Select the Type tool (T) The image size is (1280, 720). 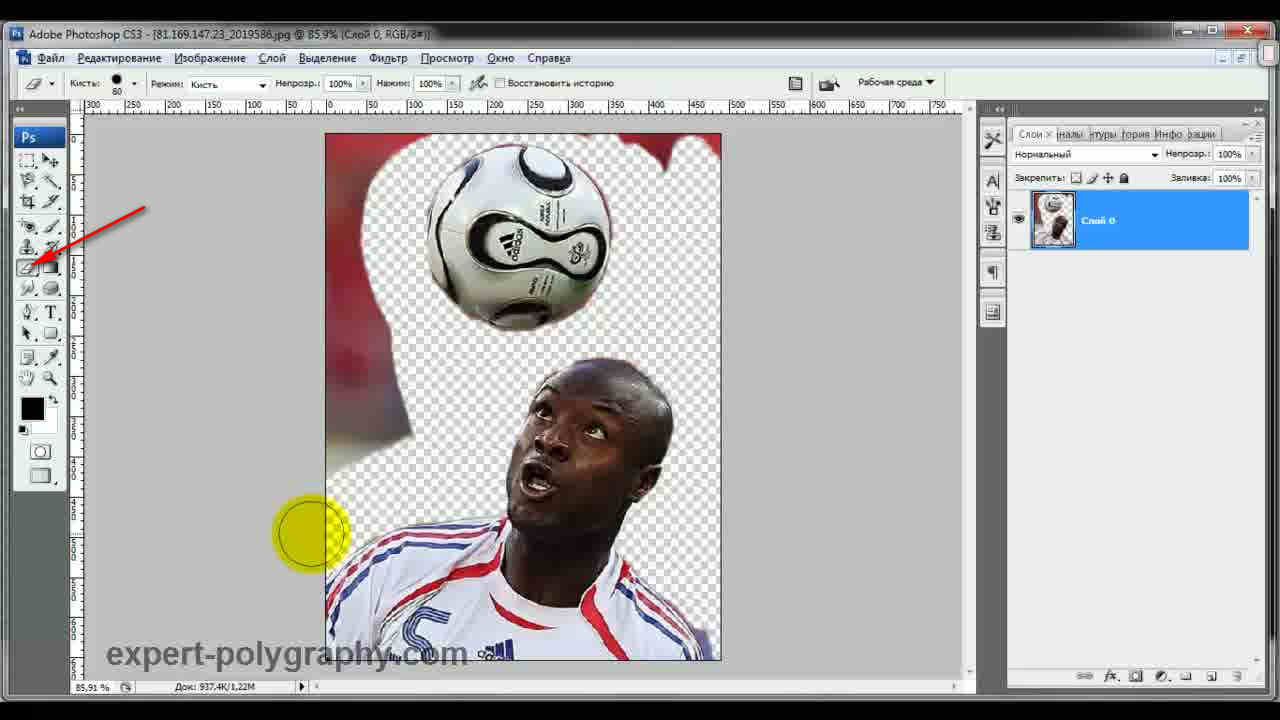pyautogui.click(x=51, y=312)
